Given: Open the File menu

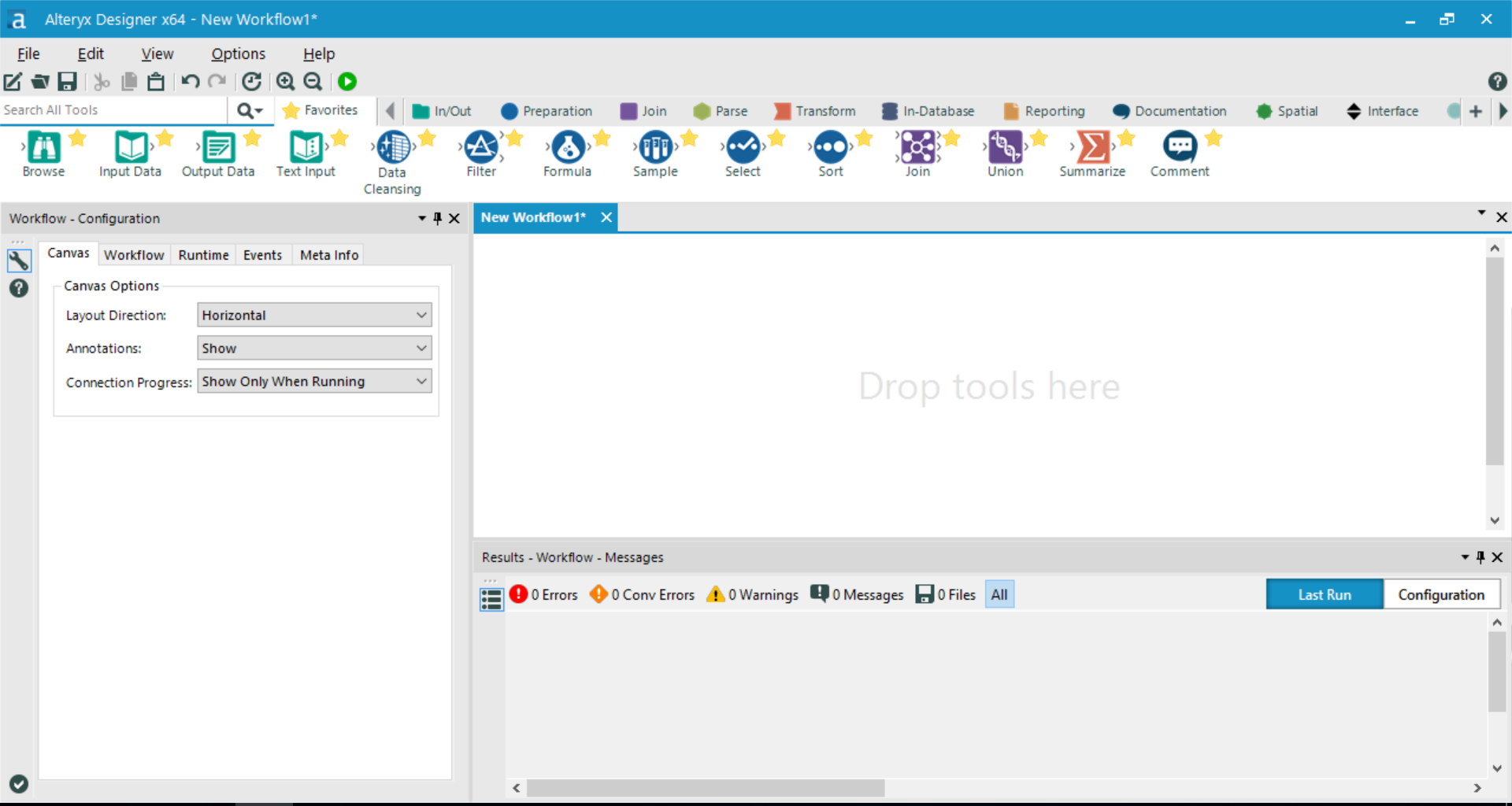Looking at the screenshot, I should tap(28, 54).
